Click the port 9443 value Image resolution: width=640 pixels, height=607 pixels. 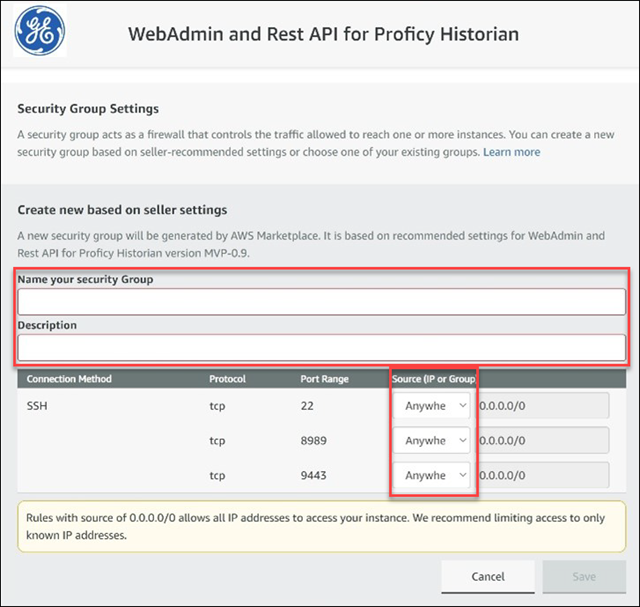point(313,475)
